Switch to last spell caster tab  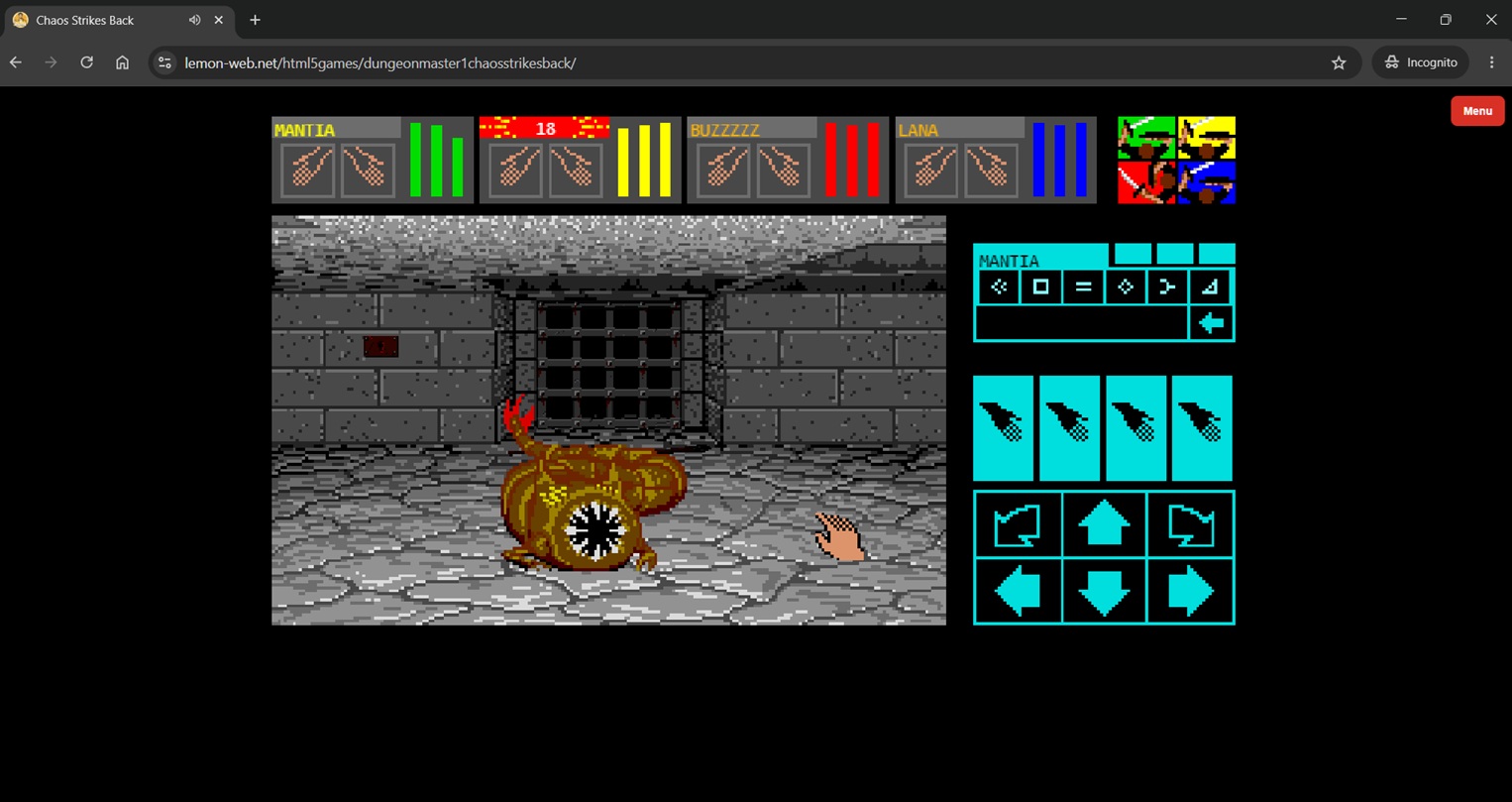(x=1217, y=254)
